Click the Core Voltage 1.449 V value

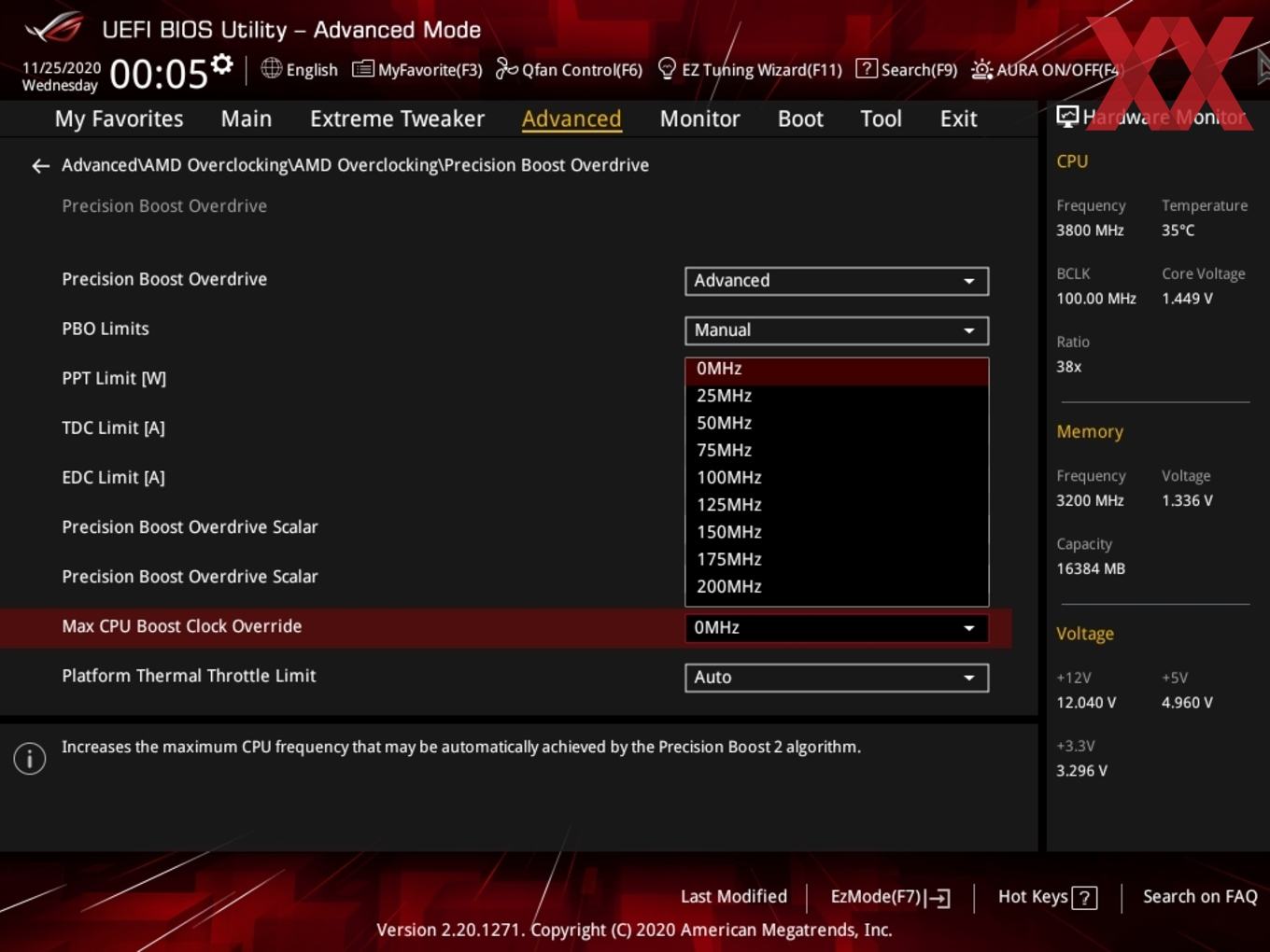coord(1187,299)
